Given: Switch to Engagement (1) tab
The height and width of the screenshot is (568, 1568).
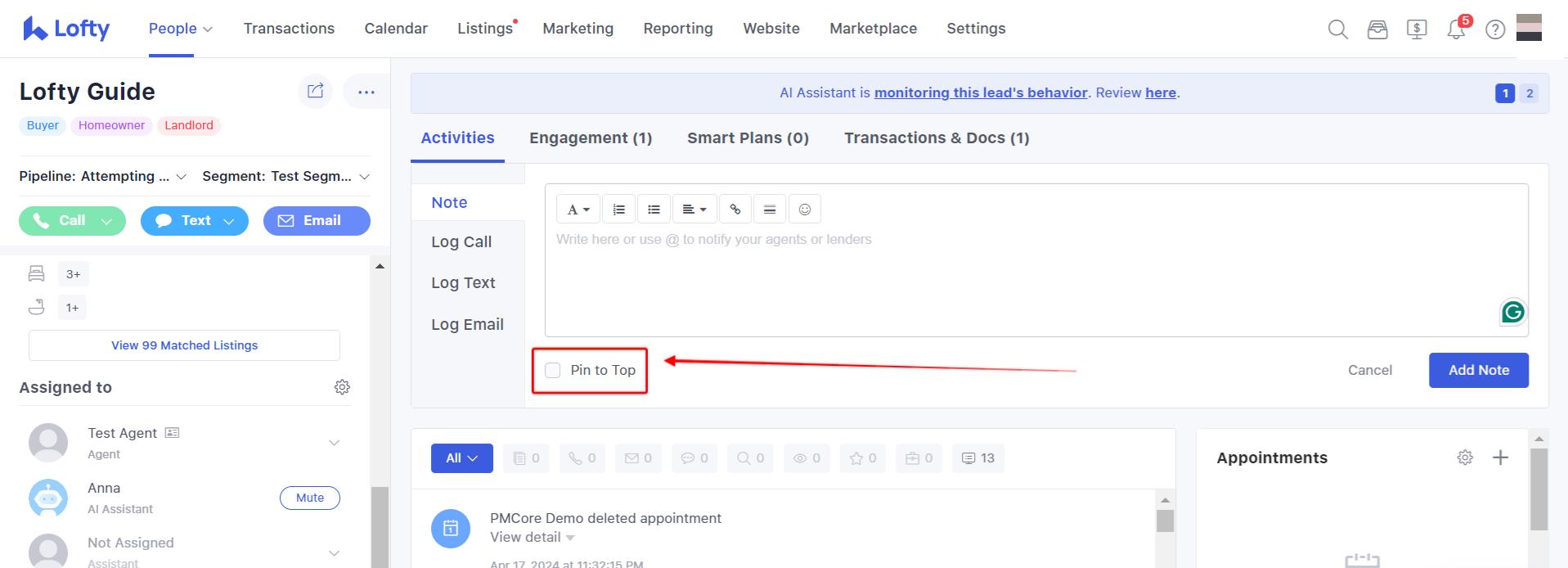Looking at the screenshot, I should (x=591, y=137).
